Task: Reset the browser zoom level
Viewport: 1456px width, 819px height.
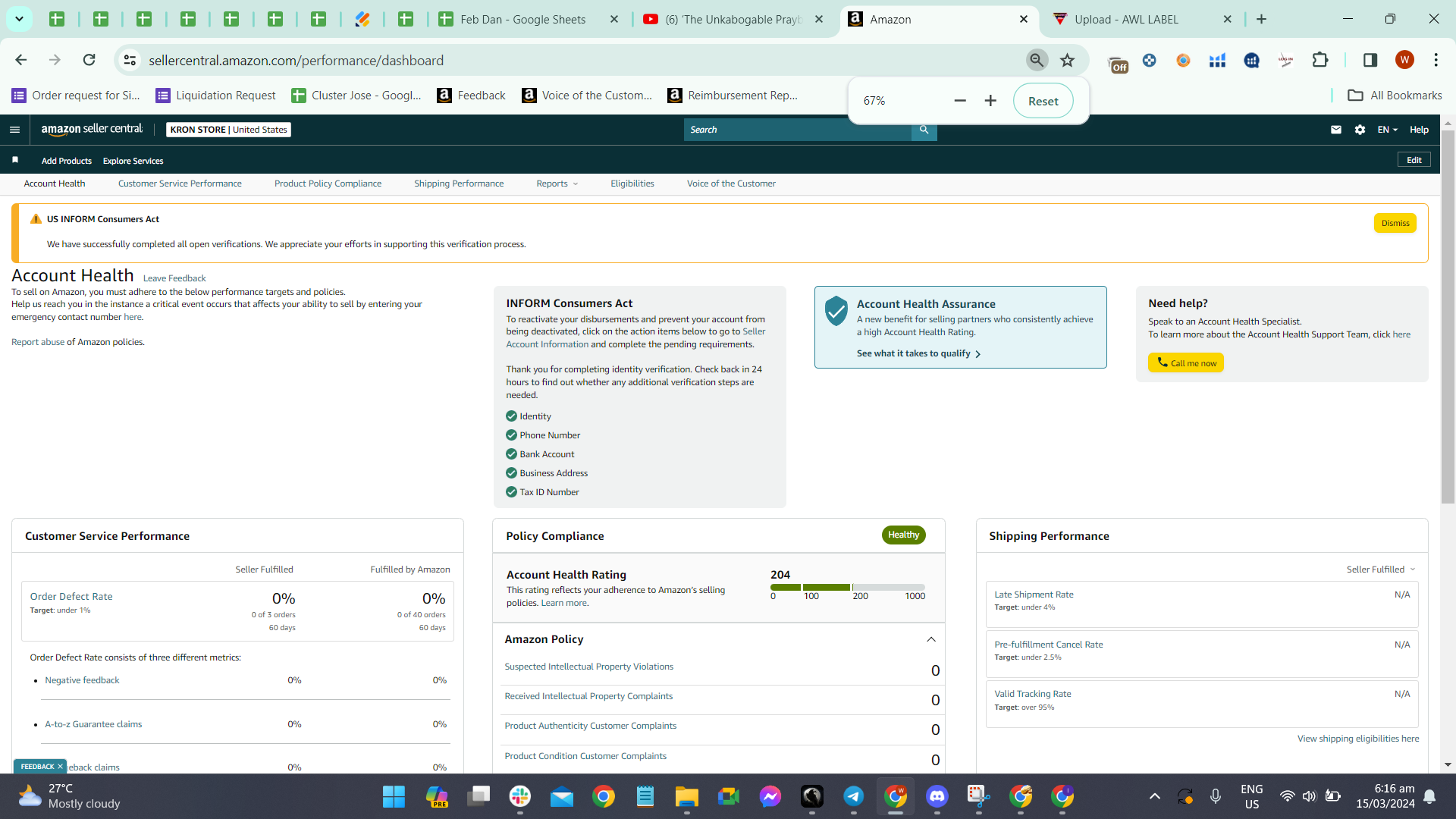Action: click(x=1043, y=101)
